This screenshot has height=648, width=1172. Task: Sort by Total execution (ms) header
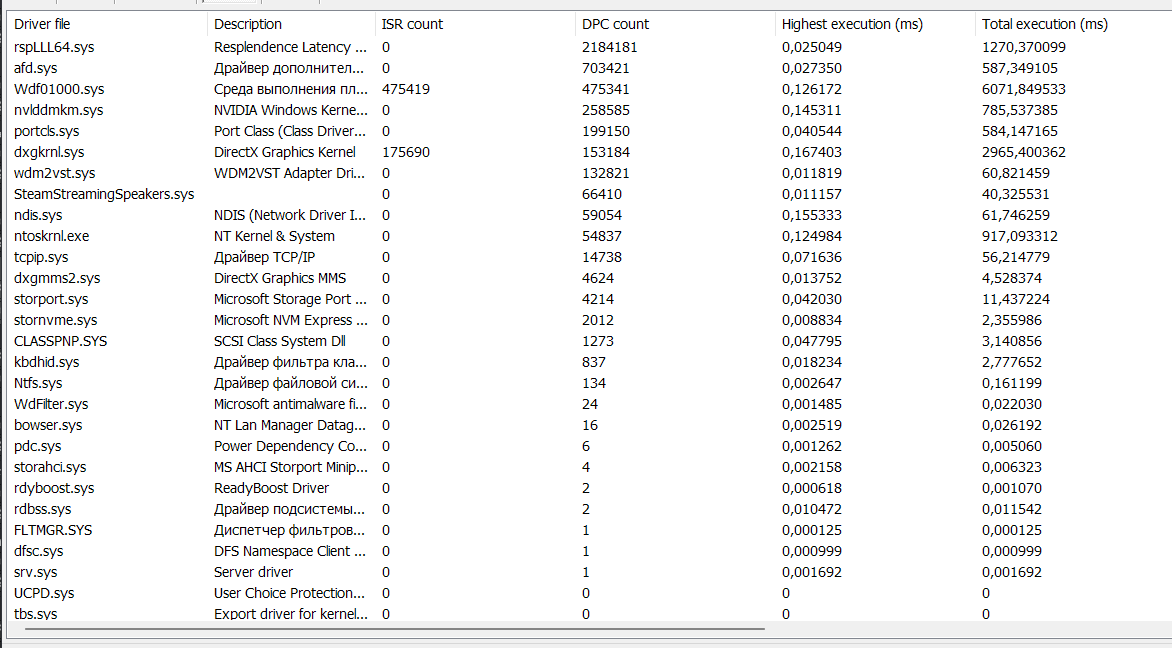1073,24
